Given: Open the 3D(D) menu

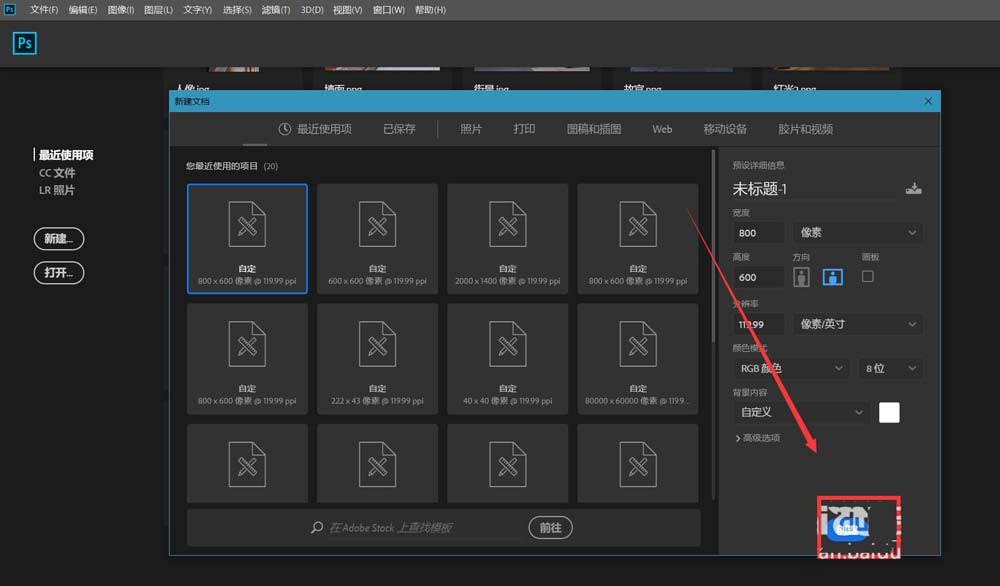Looking at the screenshot, I should click(312, 10).
